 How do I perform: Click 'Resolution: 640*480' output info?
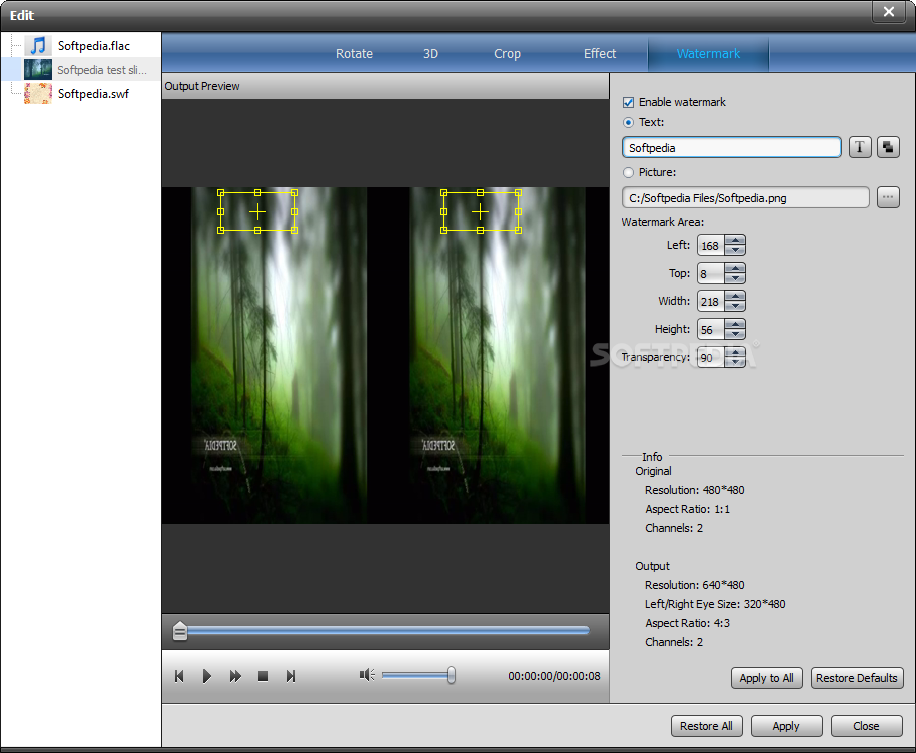click(695, 585)
